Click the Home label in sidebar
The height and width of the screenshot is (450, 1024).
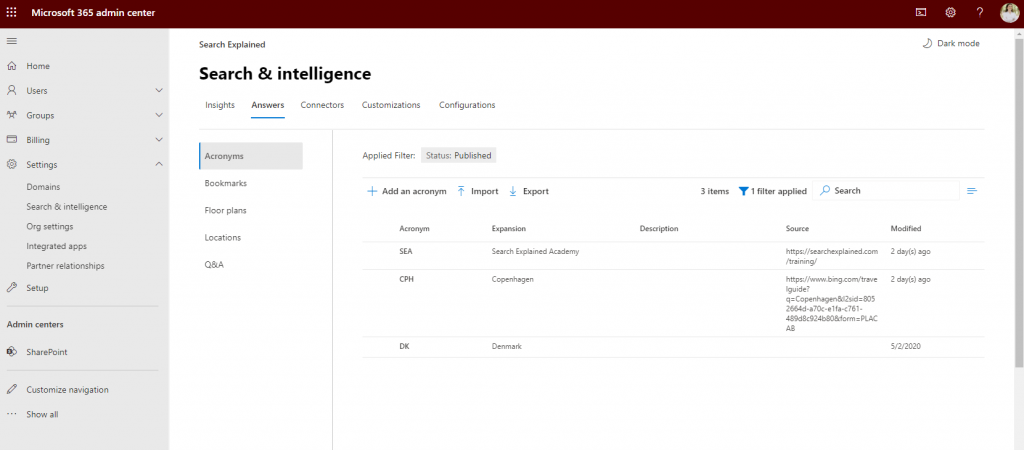click(38, 66)
